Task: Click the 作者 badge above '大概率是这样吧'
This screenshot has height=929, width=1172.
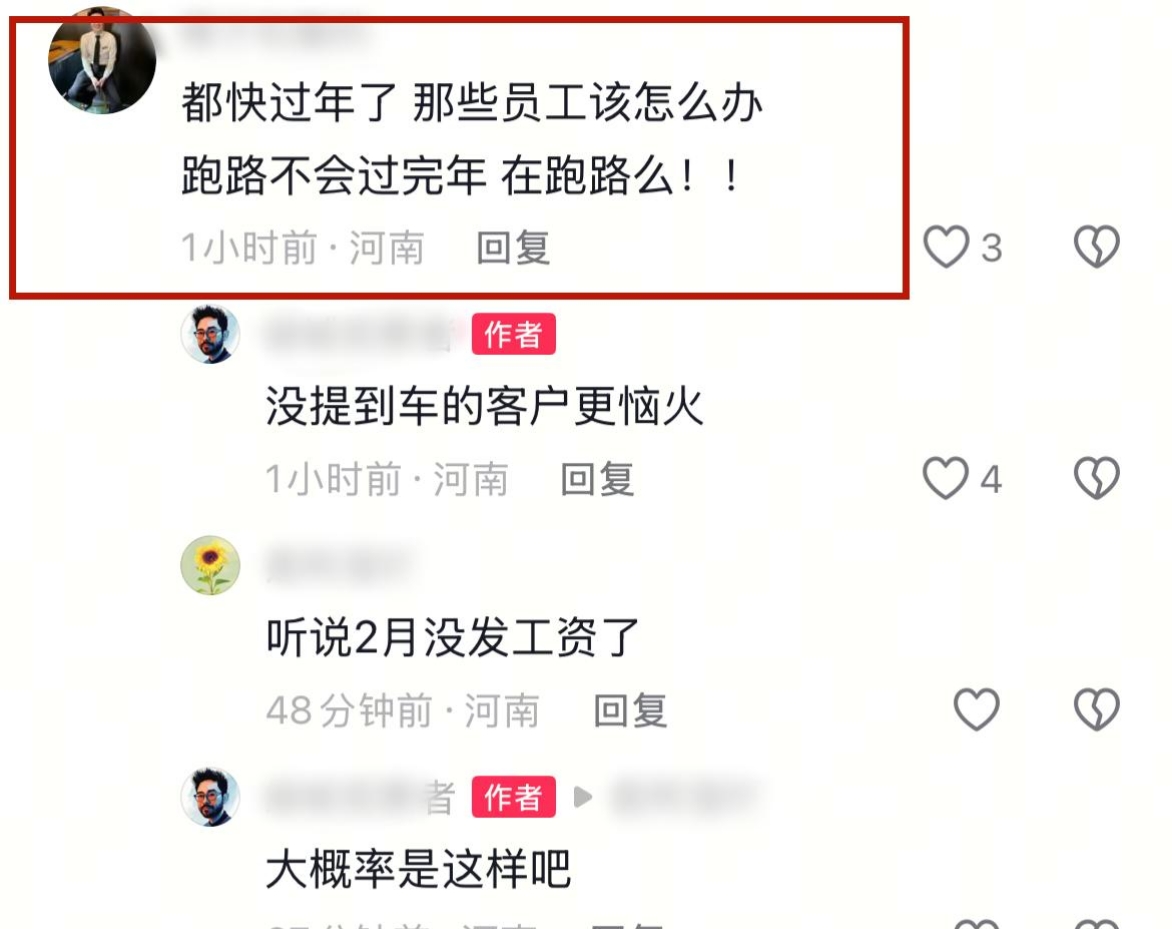Action: pos(513,797)
